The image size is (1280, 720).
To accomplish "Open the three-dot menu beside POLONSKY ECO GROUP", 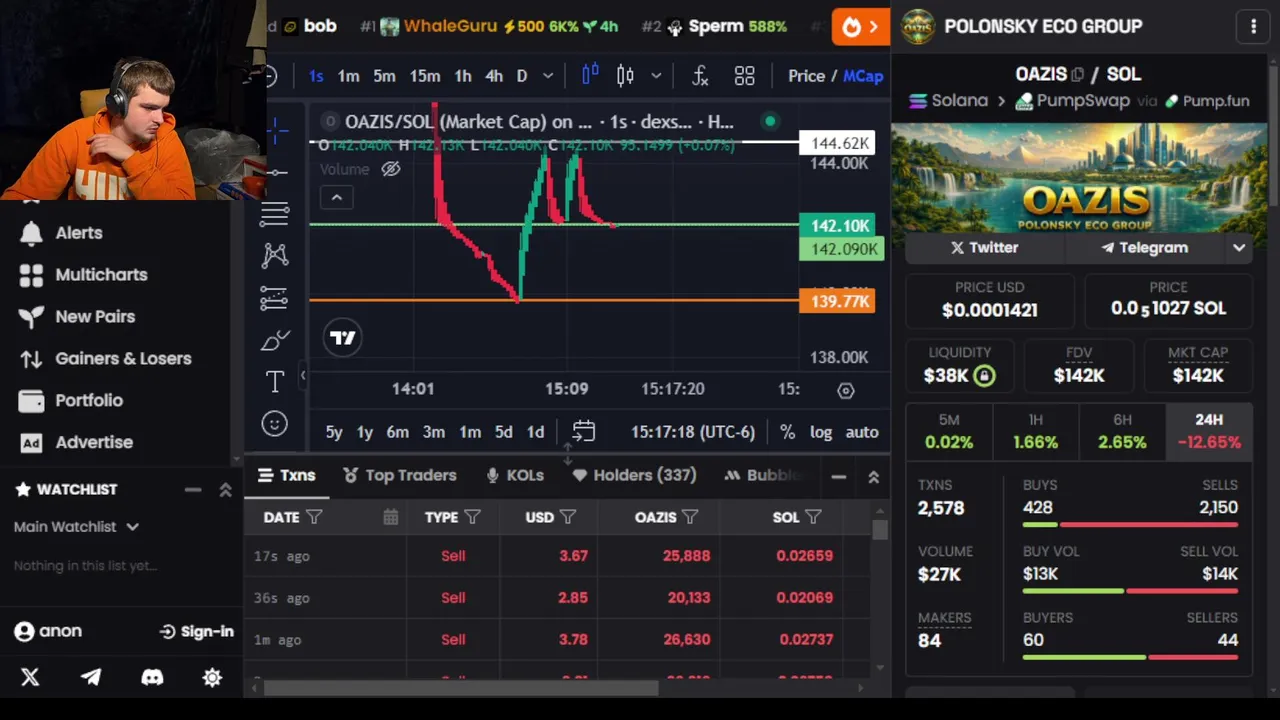I will (1253, 27).
